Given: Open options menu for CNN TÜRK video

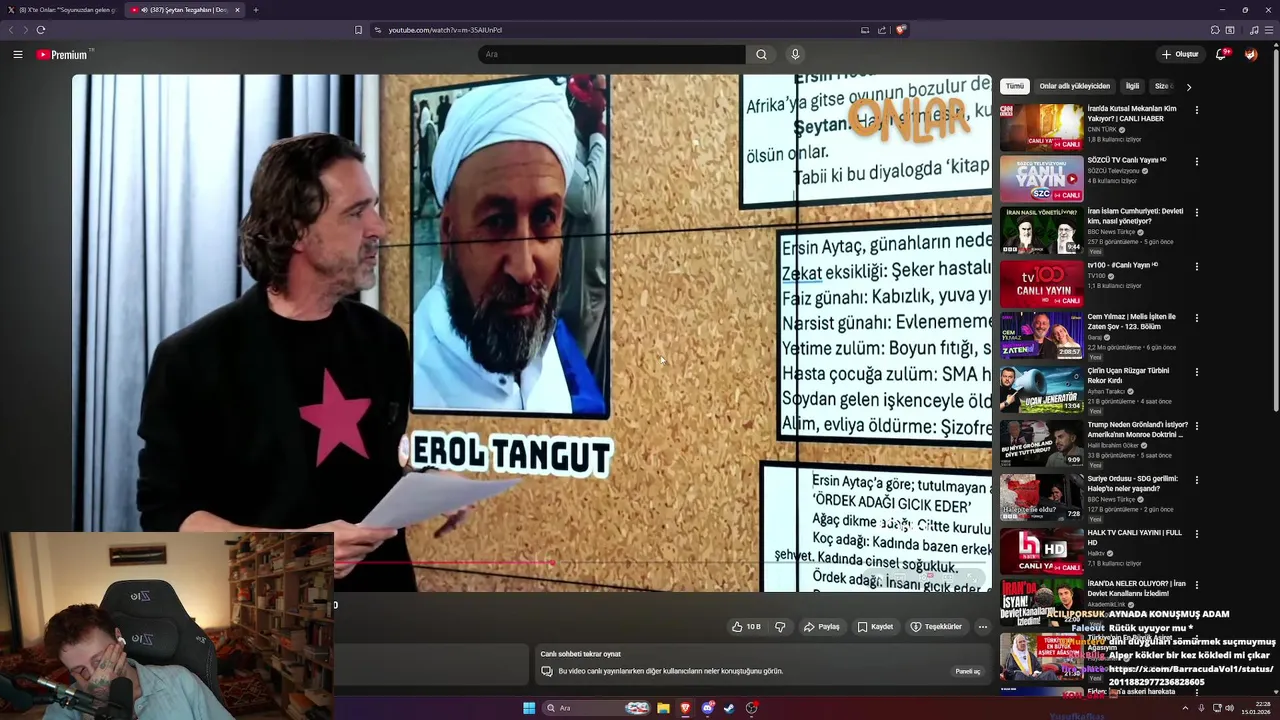Looking at the screenshot, I should (1196, 110).
